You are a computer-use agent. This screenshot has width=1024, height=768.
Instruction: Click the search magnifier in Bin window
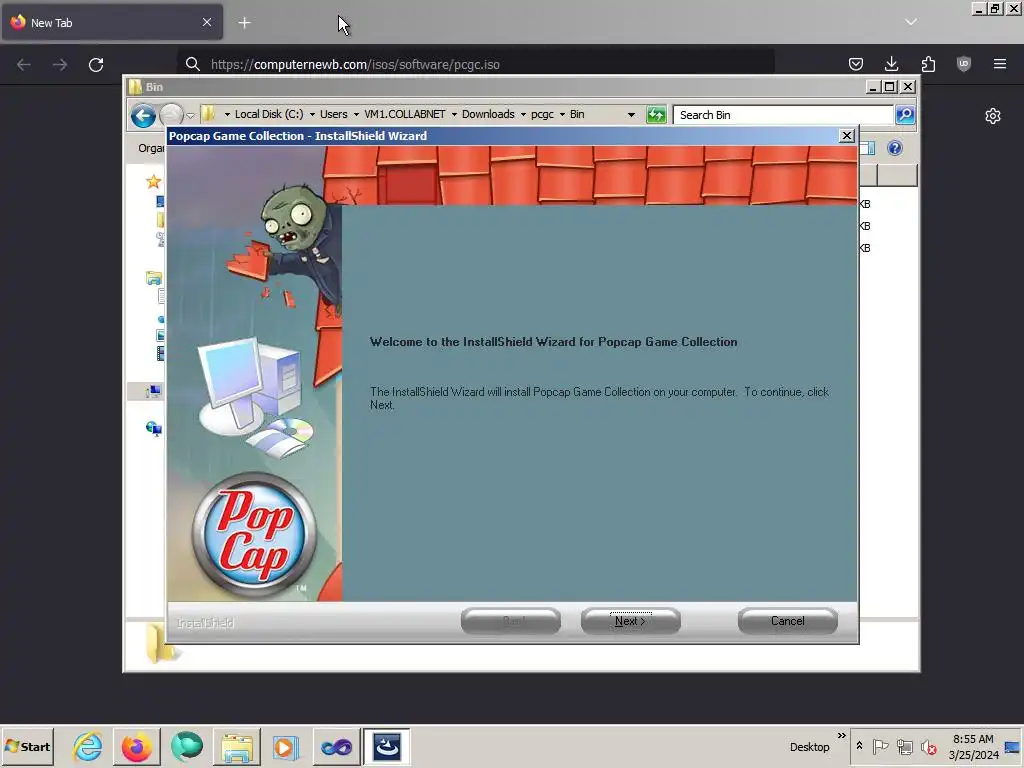[x=904, y=115]
